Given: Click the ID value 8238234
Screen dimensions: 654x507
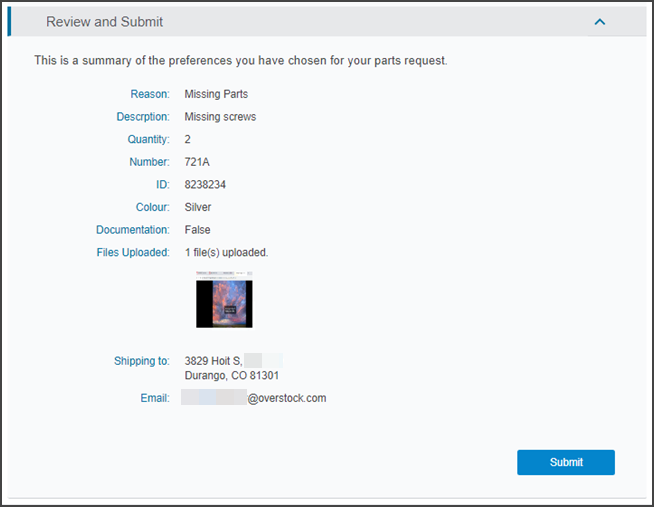Looking at the screenshot, I should click(206, 184).
